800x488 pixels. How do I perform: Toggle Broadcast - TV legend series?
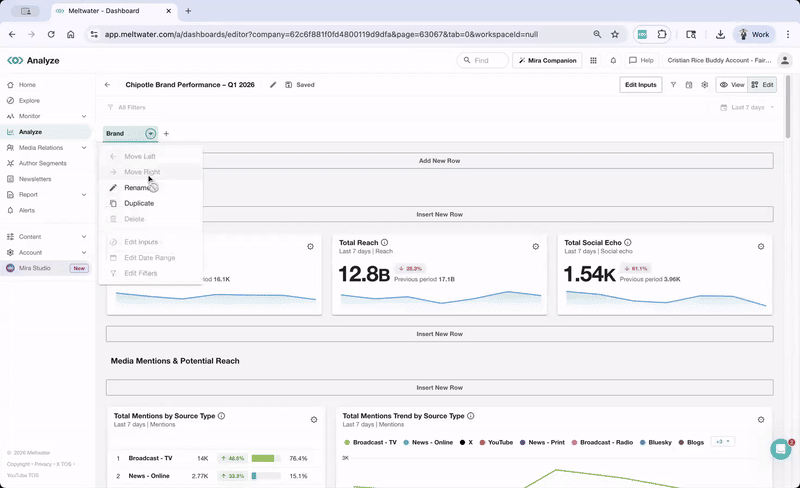click(x=370, y=443)
